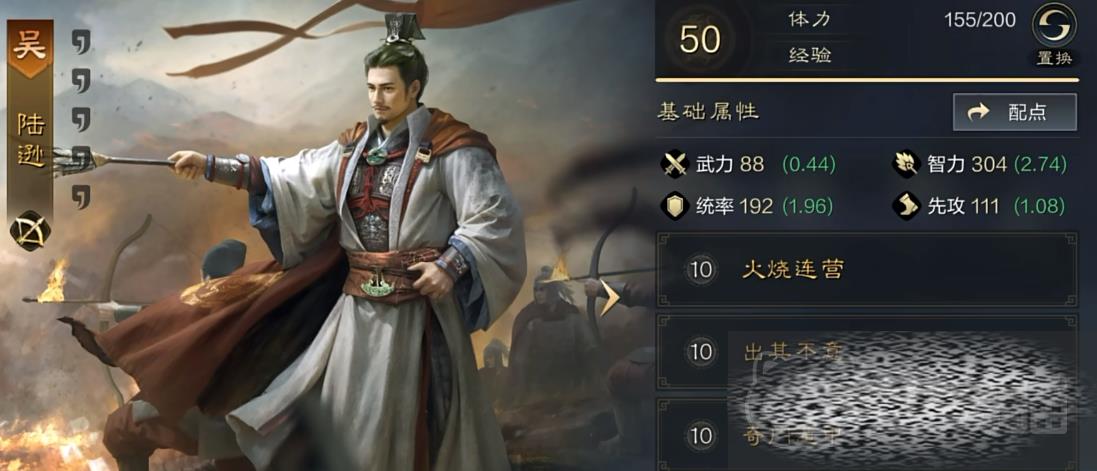This screenshot has height=471, width=1097.
Task: Click level 10 badge beside 火烧连营
Action: (x=700, y=270)
